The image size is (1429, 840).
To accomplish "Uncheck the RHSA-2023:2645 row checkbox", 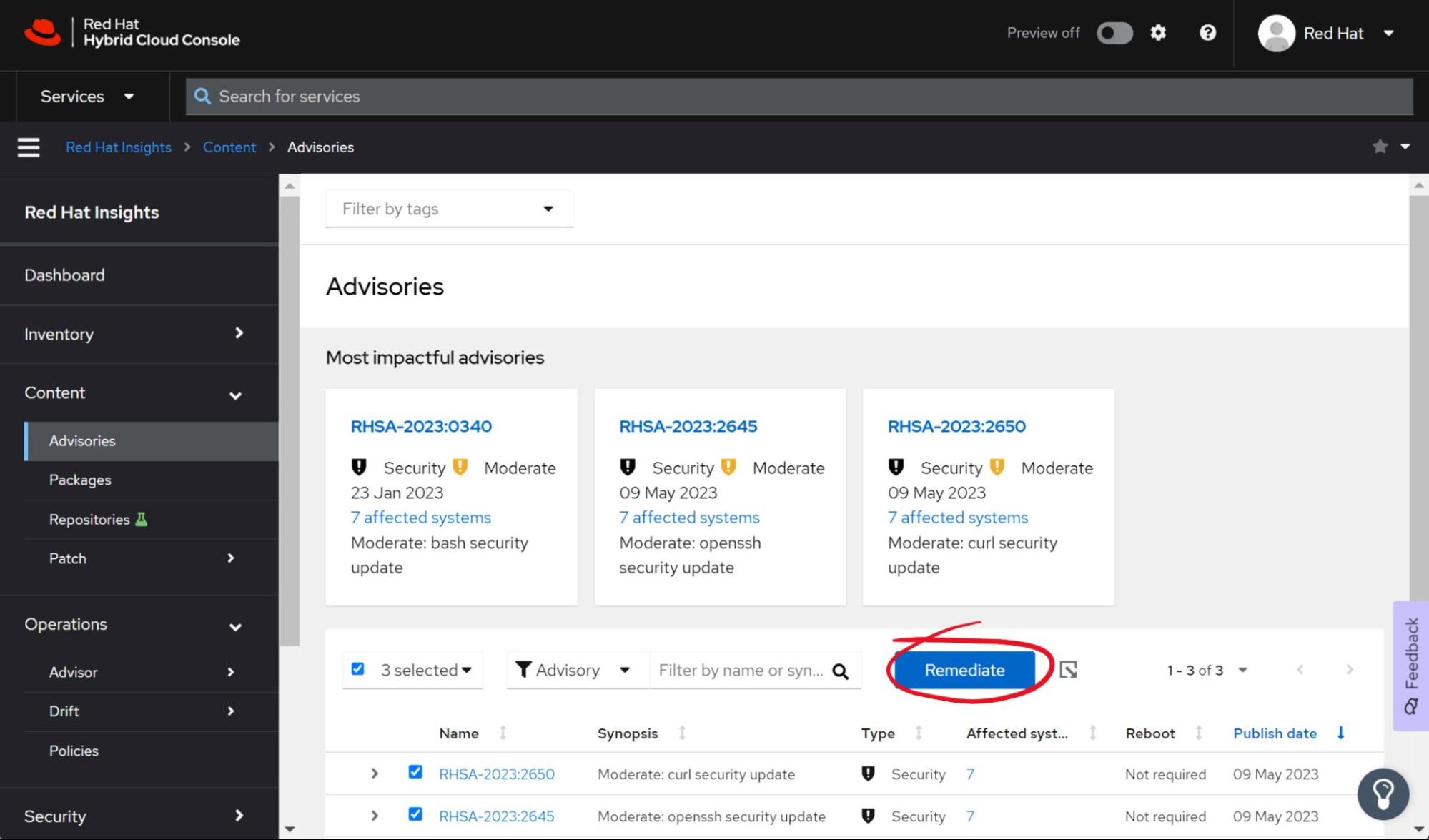I will tap(415, 814).
